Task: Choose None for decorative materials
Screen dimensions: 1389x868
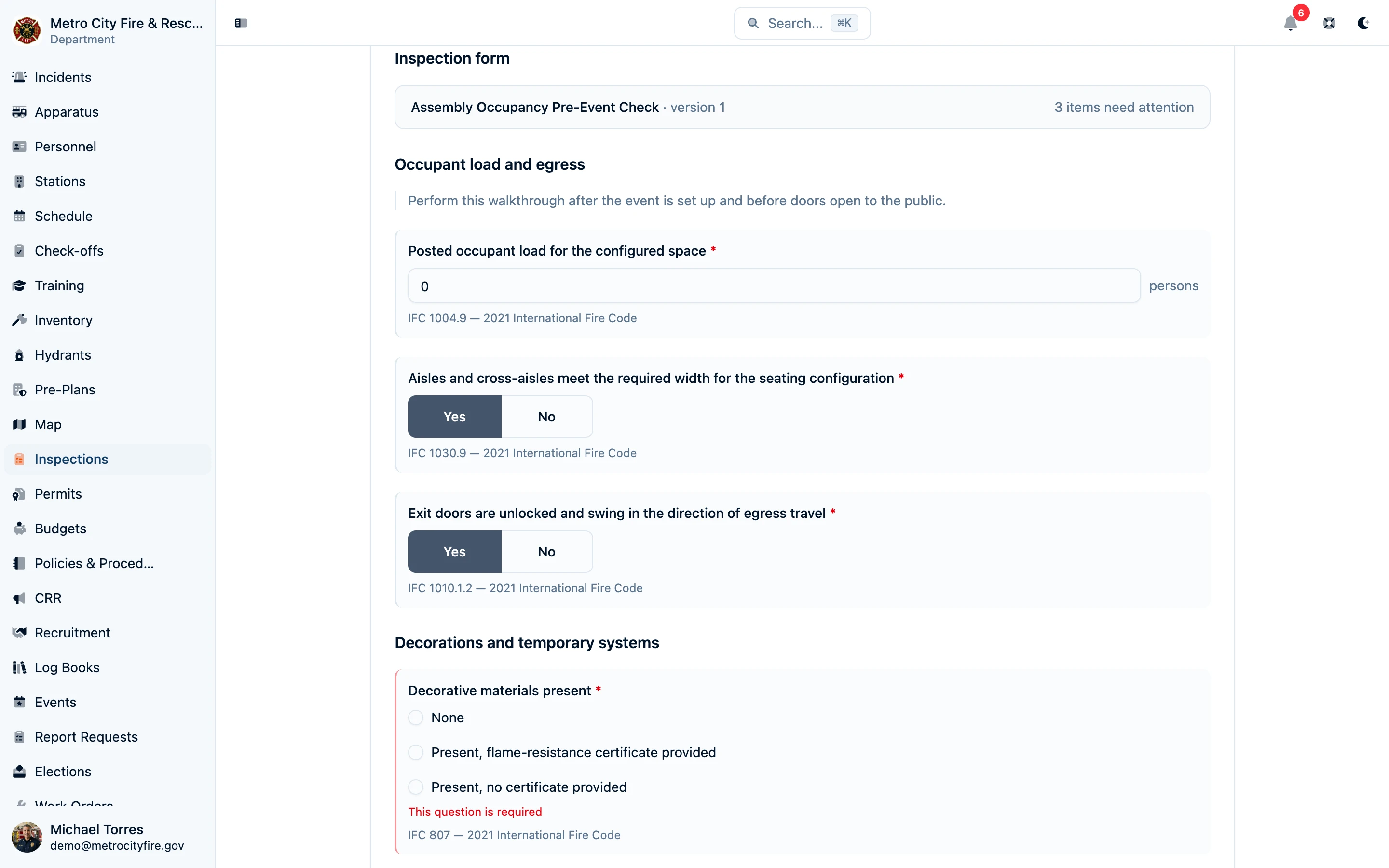Action: click(416, 718)
